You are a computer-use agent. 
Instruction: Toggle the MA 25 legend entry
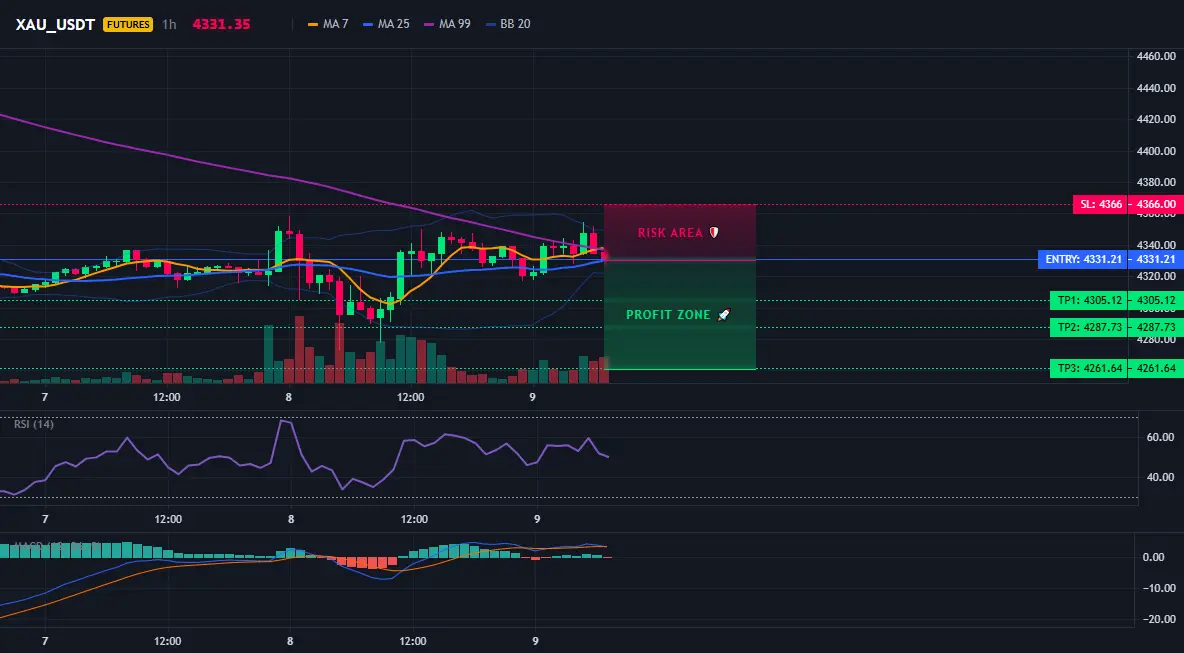click(386, 24)
